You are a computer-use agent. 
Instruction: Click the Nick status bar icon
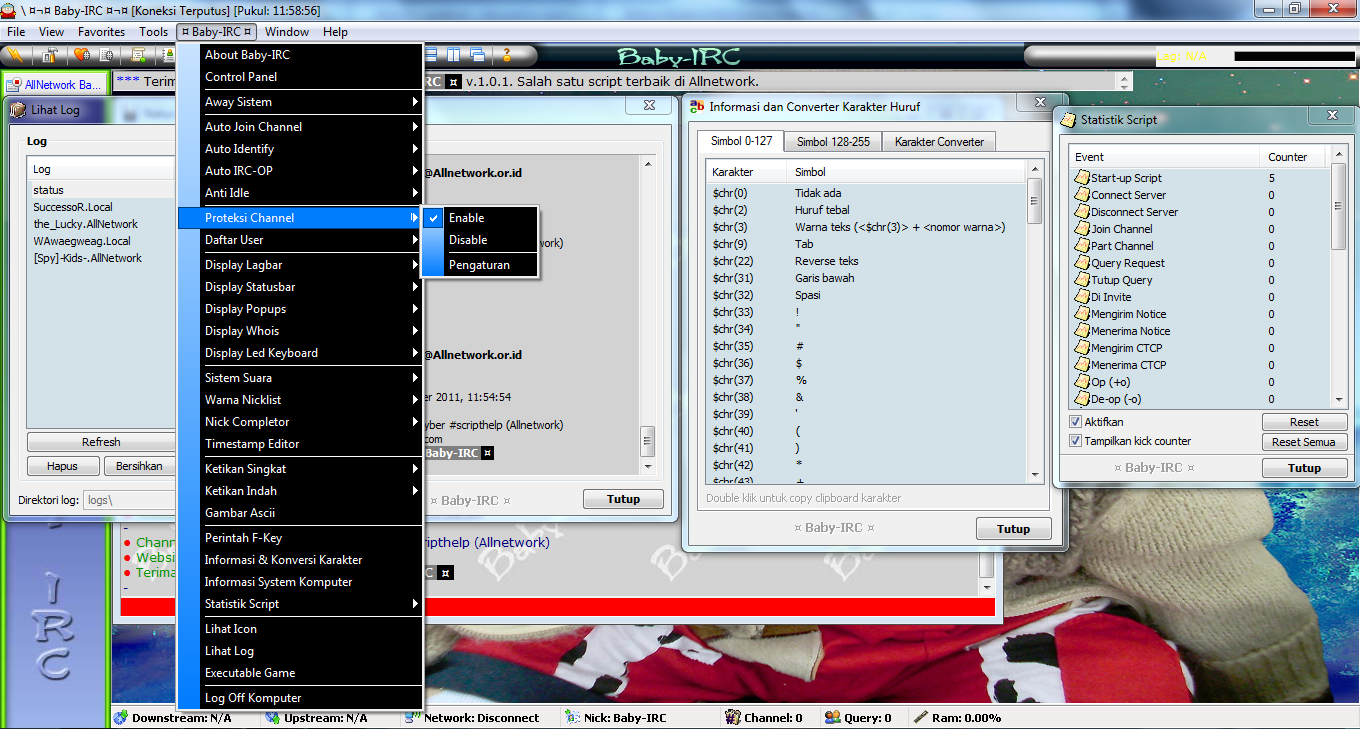(x=572, y=717)
